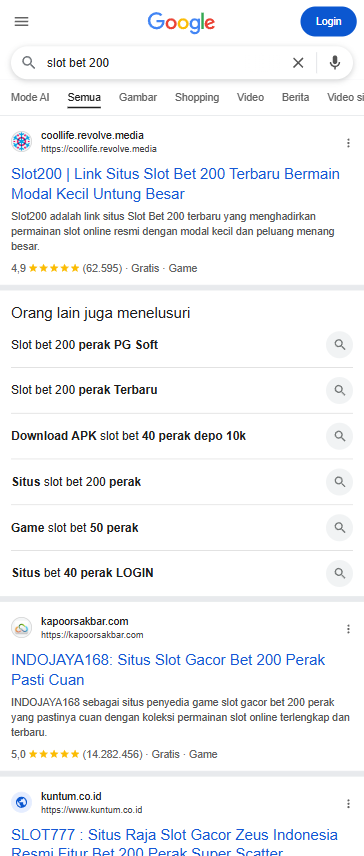Search Slot bet 200 perak PG Soft

coord(85,345)
